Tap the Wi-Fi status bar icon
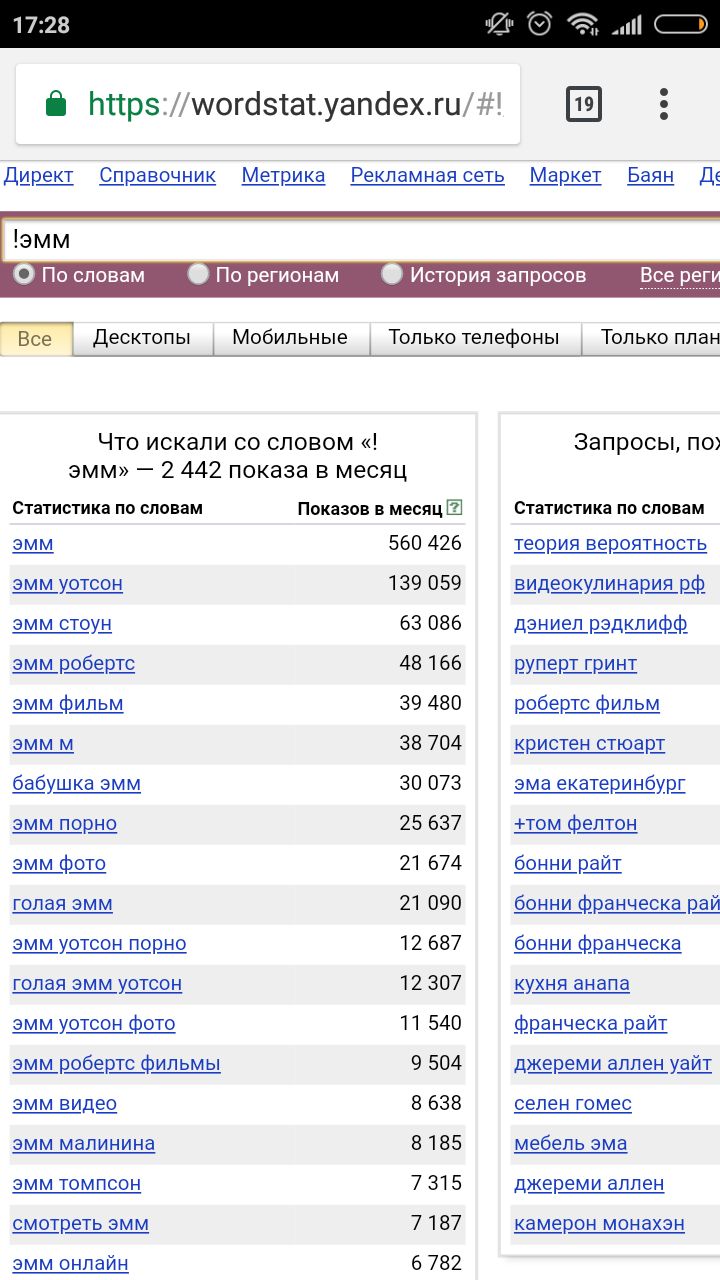The height and width of the screenshot is (1280, 720). tap(581, 24)
